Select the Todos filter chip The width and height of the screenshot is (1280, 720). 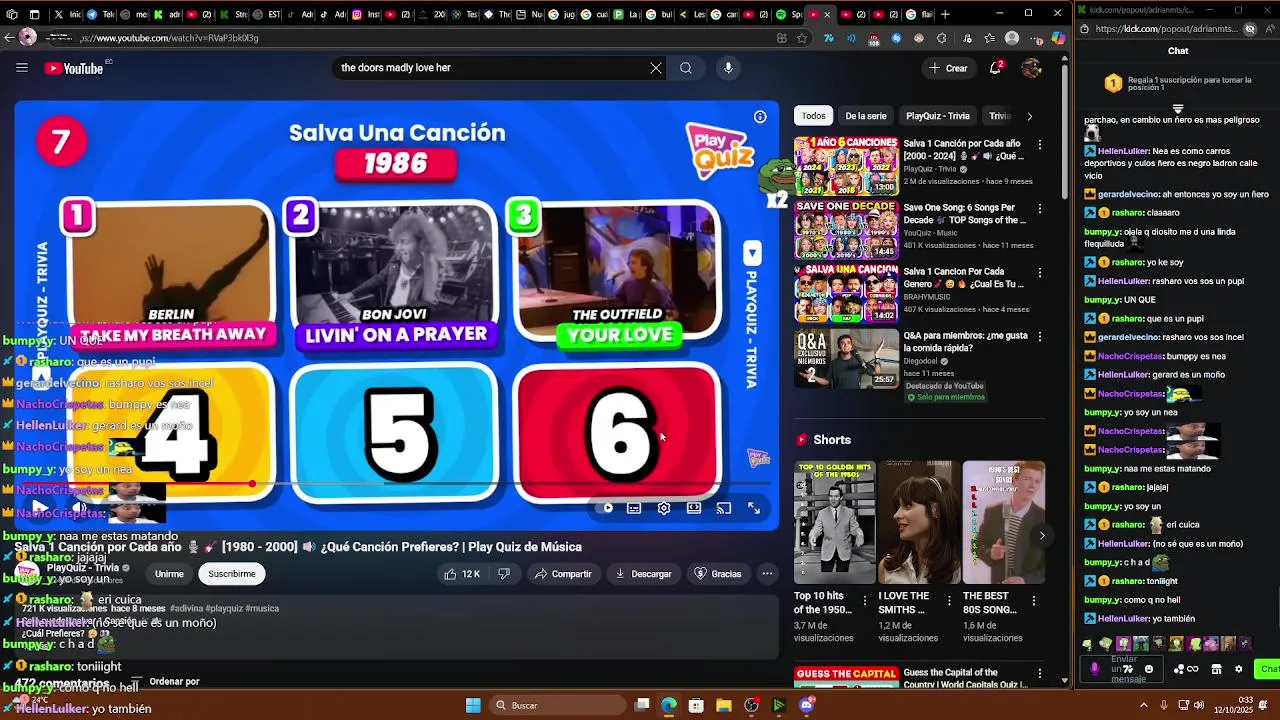pos(814,116)
